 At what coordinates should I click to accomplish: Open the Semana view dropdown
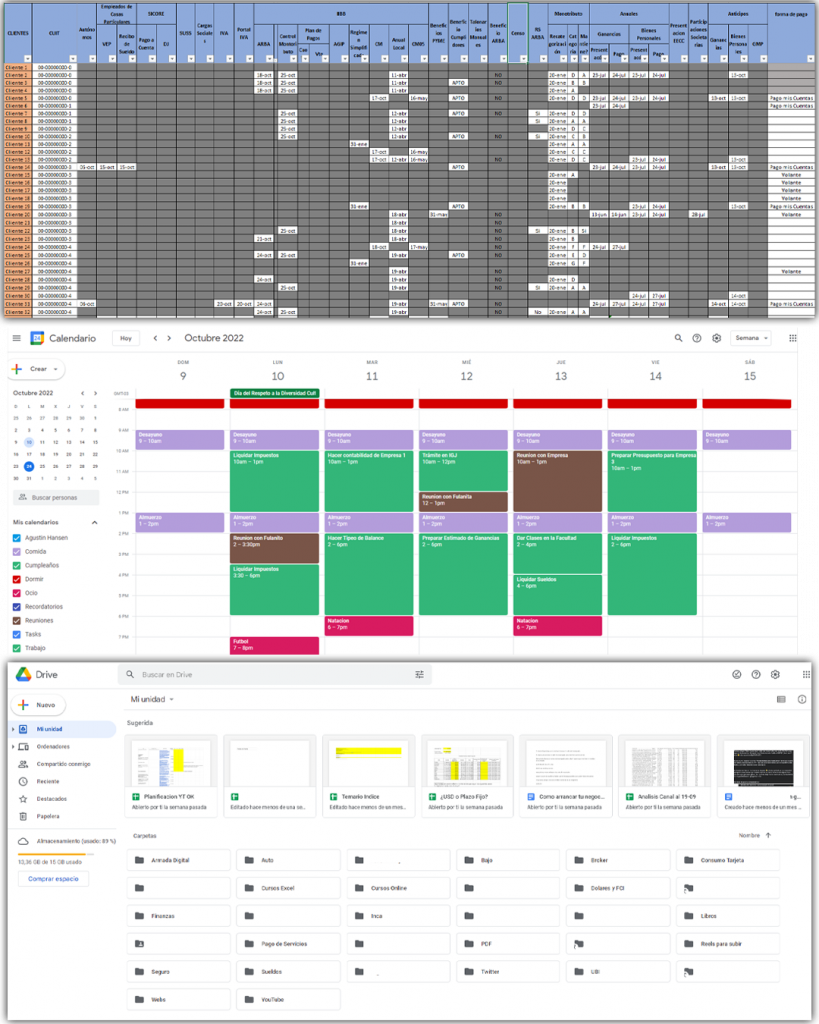751,338
